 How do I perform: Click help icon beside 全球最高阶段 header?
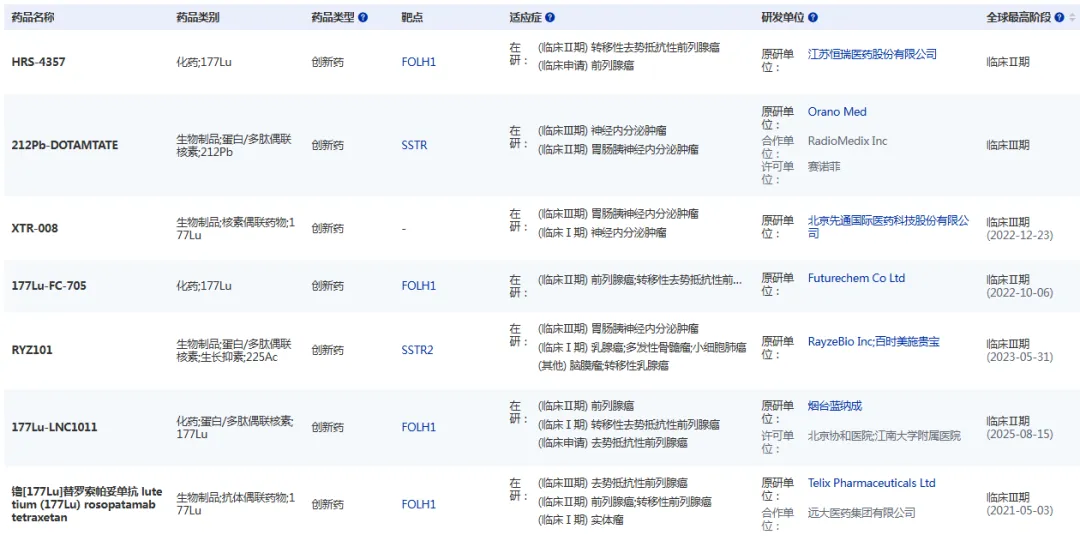(x=1059, y=18)
